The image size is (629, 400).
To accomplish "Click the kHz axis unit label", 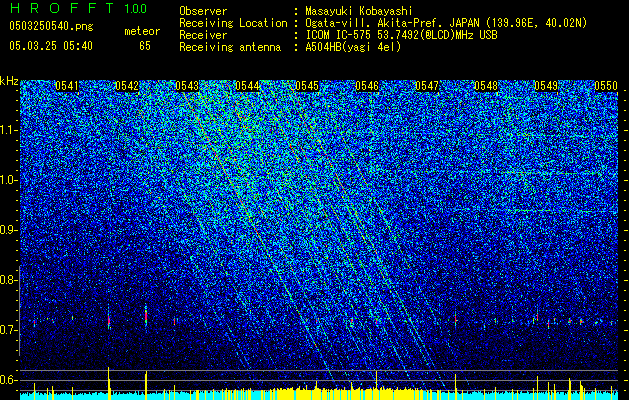I will 9,81.
